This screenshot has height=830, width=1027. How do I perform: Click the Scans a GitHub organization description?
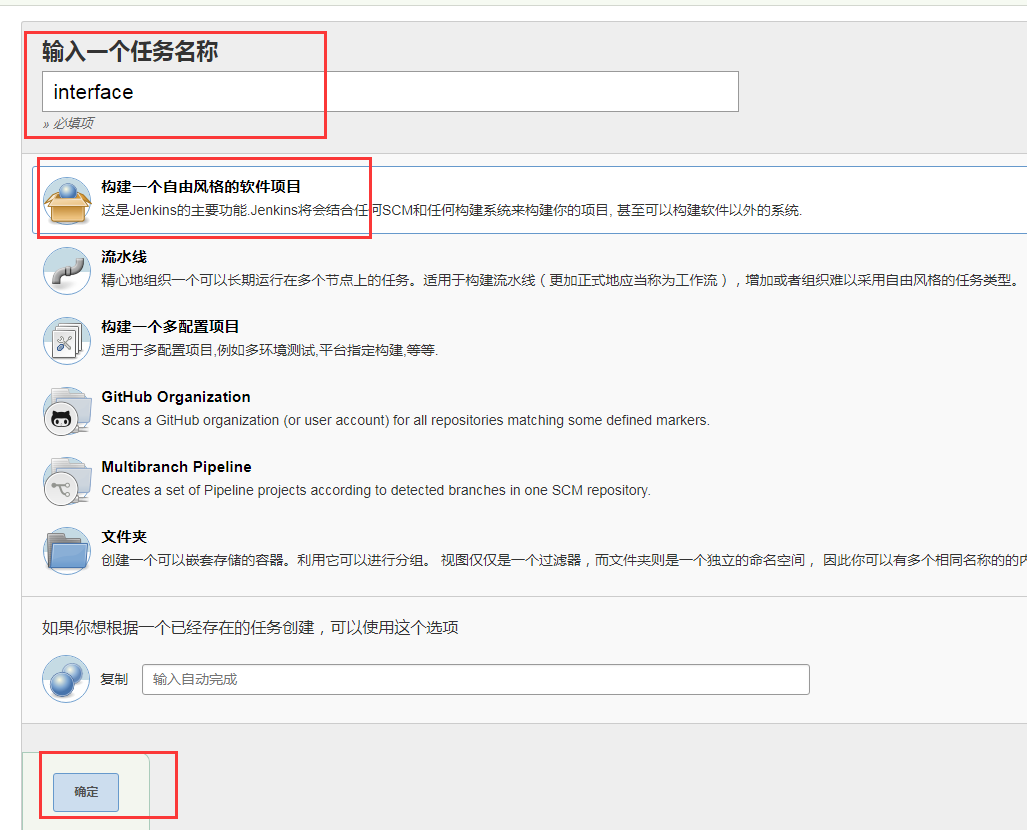(x=405, y=421)
